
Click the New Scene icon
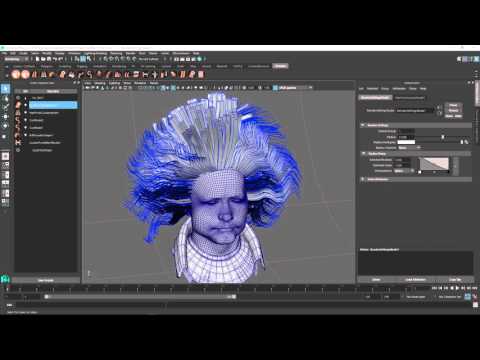(x=37, y=59)
